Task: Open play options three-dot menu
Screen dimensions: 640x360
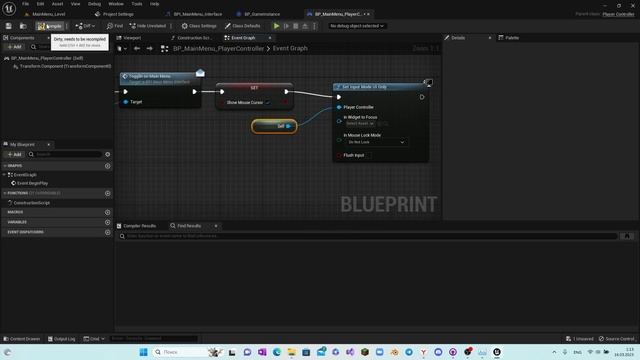Action: click(314, 26)
